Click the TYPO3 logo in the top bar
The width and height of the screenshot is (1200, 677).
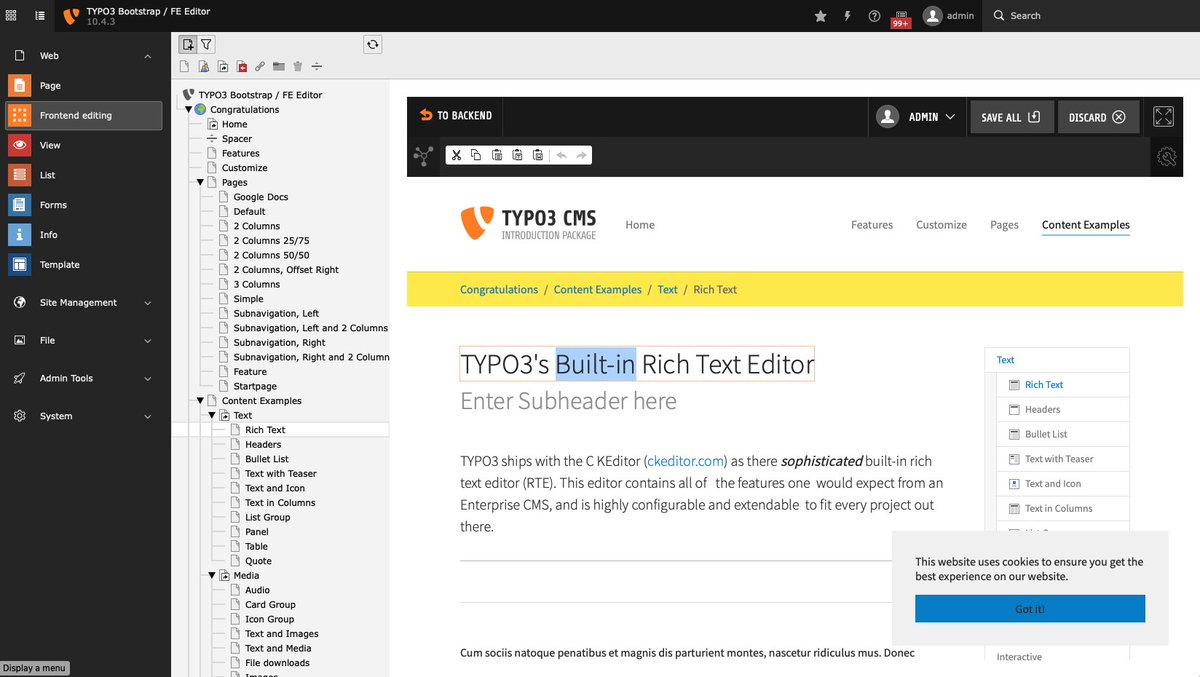click(71, 16)
